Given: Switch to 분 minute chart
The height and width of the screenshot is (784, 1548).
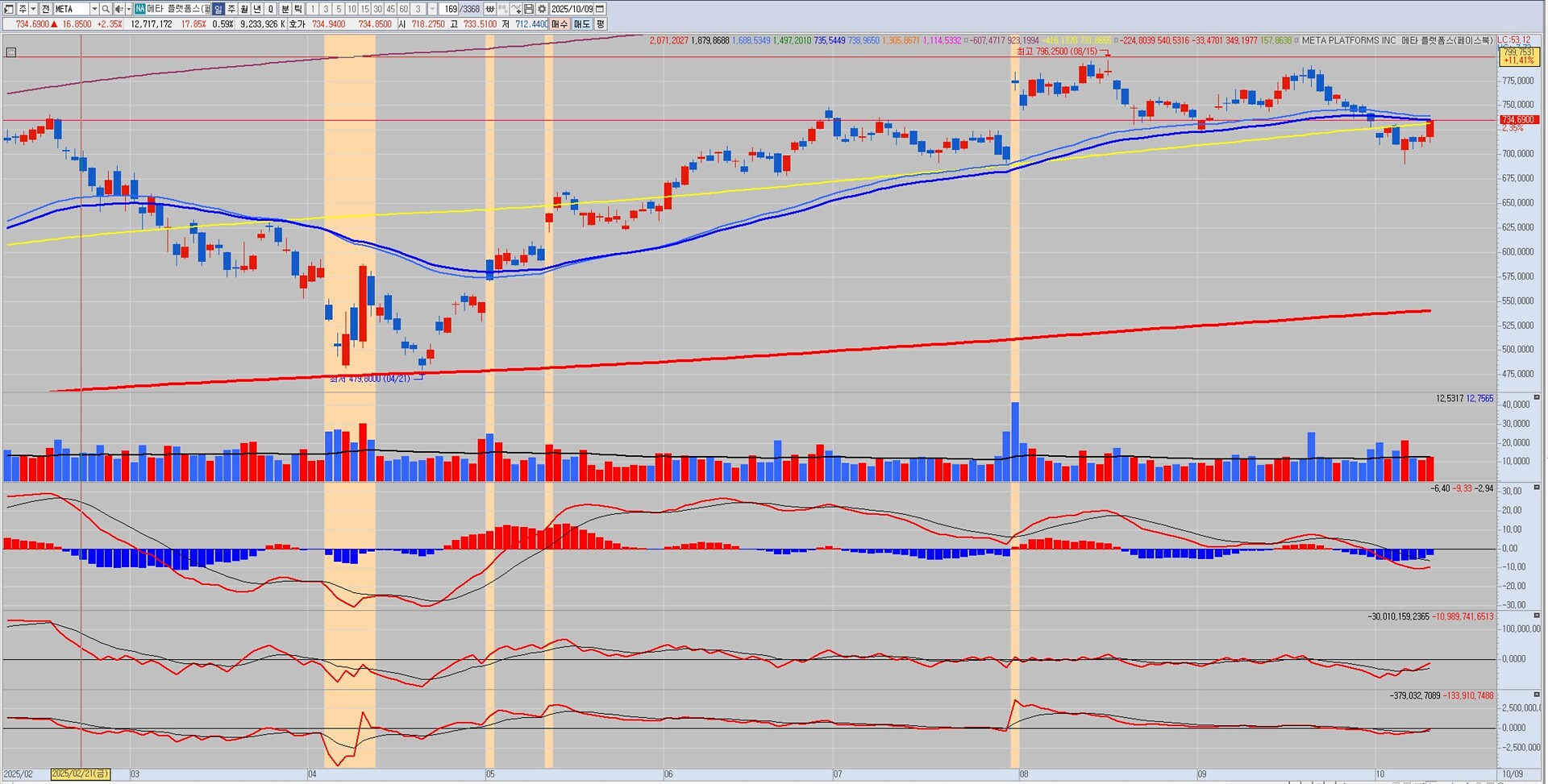Looking at the screenshot, I should (285, 9).
